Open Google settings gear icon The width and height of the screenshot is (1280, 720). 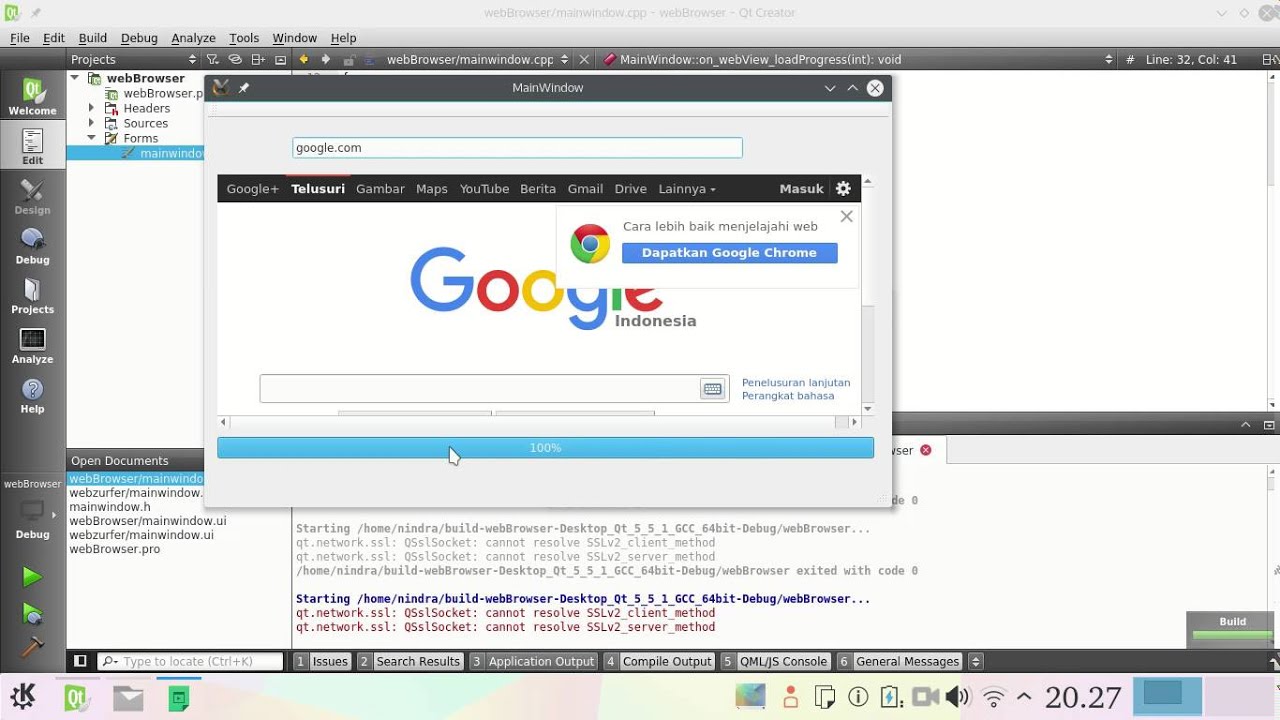pos(843,188)
